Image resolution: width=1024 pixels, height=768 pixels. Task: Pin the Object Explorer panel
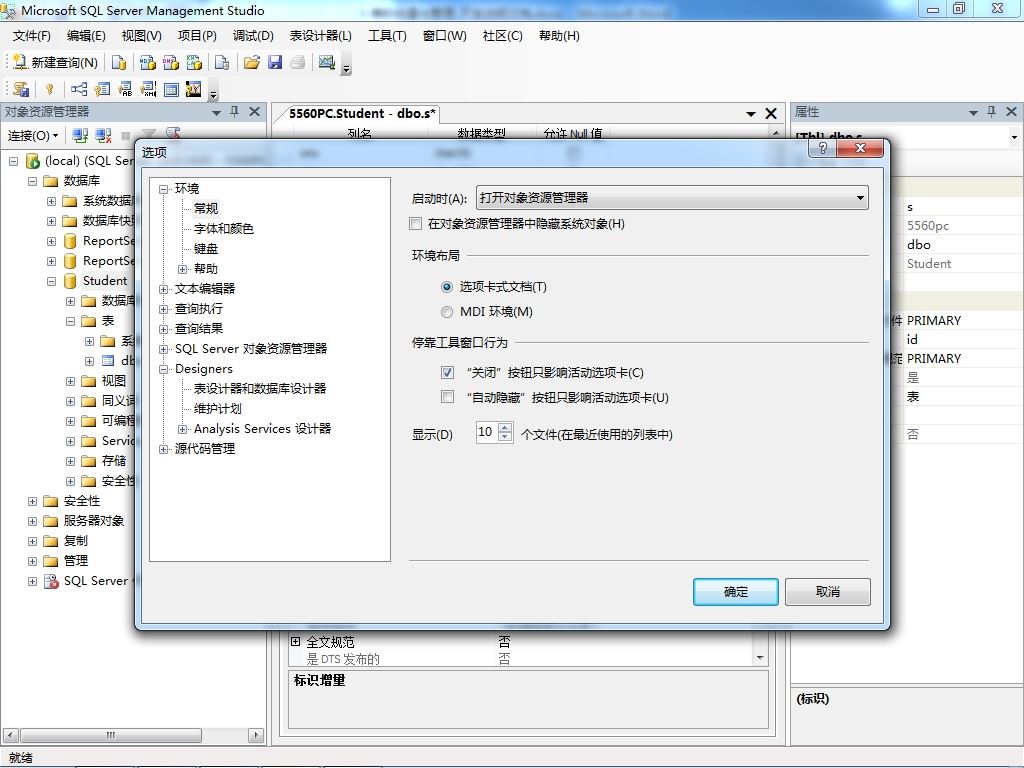click(x=235, y=112)
